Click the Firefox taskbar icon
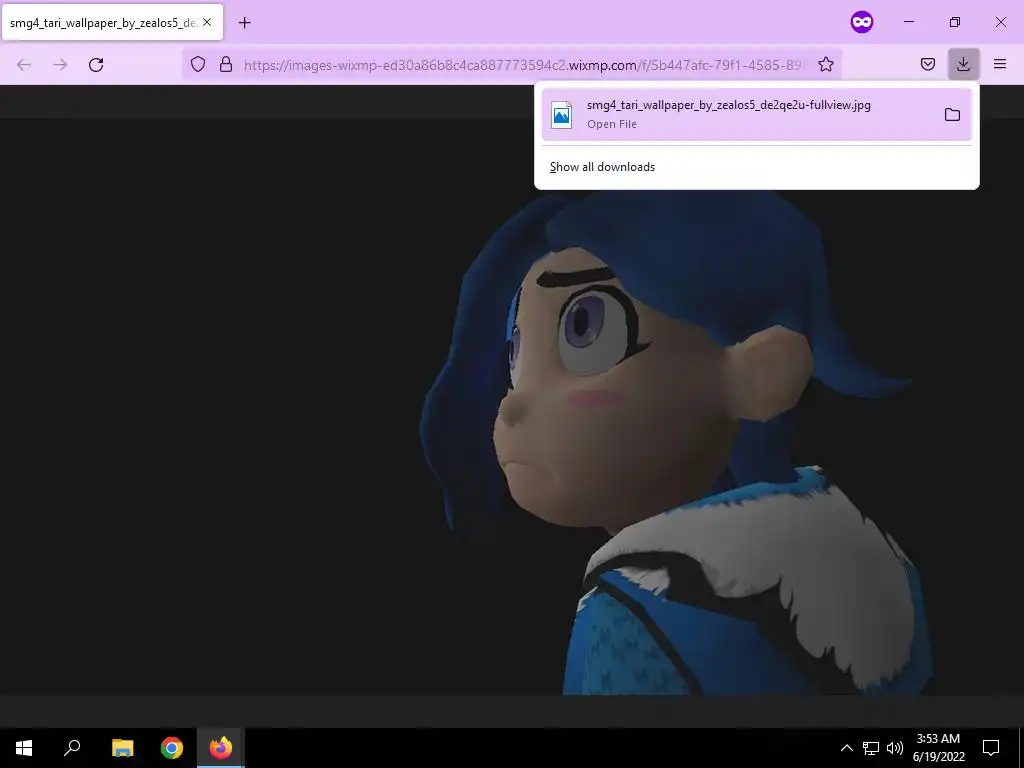 (x=221, y=748)
